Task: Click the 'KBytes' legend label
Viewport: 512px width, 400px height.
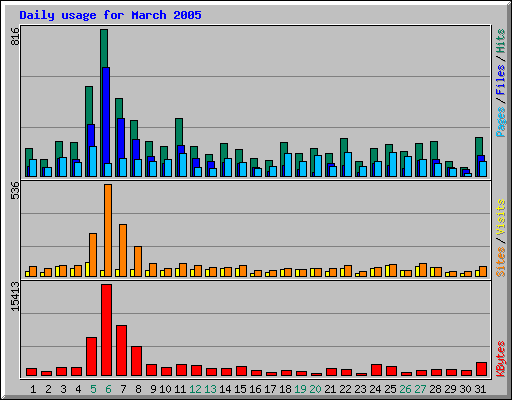Action: click(501, 359)
